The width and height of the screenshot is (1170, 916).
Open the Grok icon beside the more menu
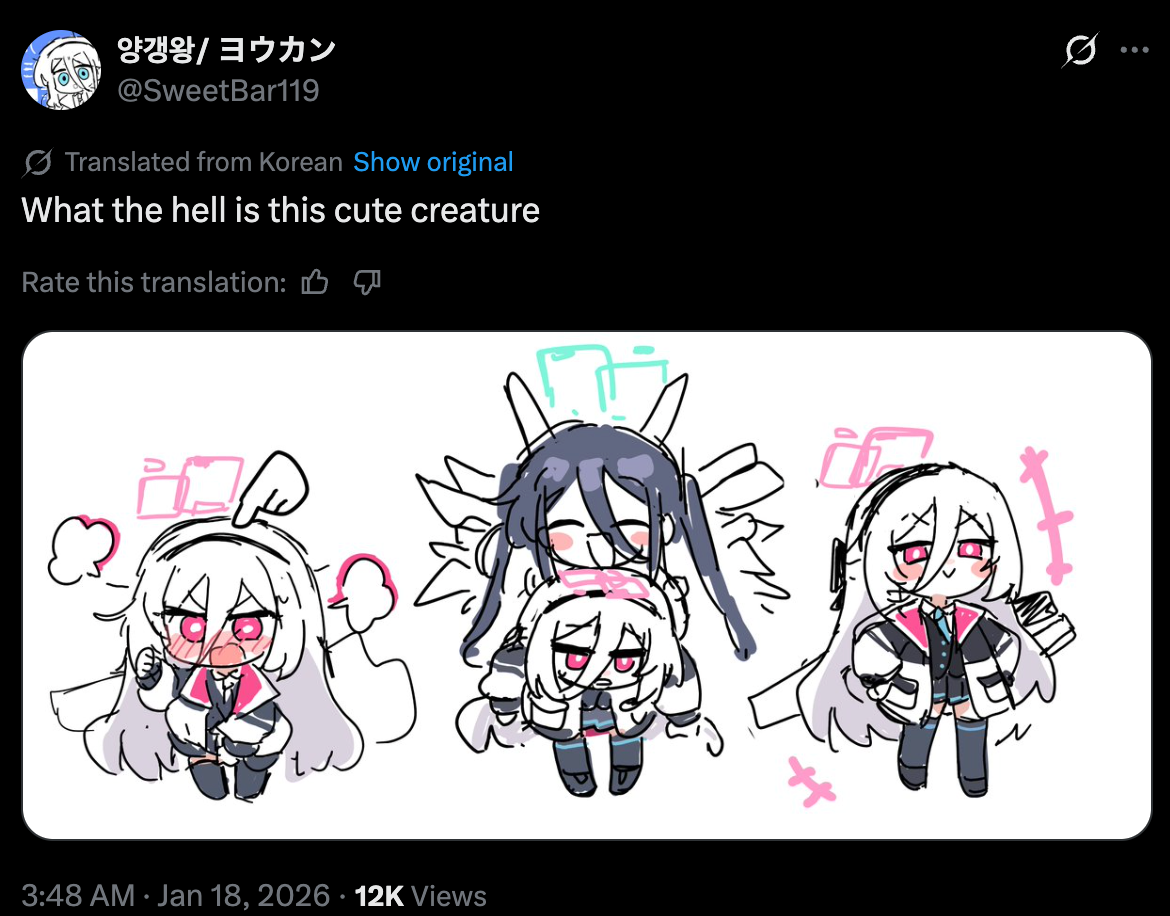pyautogui.click(x=1080, y=51)
